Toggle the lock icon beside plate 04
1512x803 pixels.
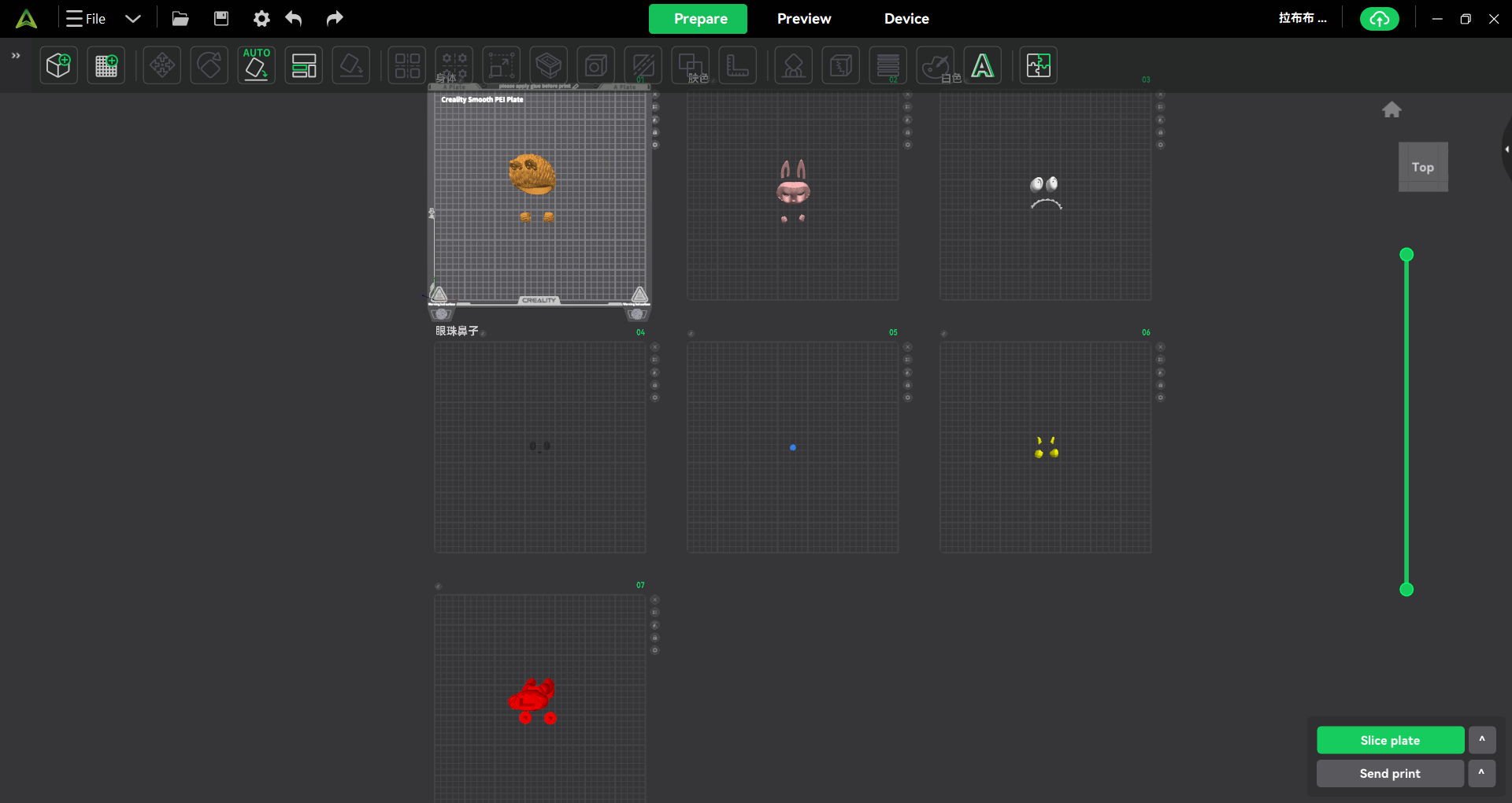pos(655,385)
